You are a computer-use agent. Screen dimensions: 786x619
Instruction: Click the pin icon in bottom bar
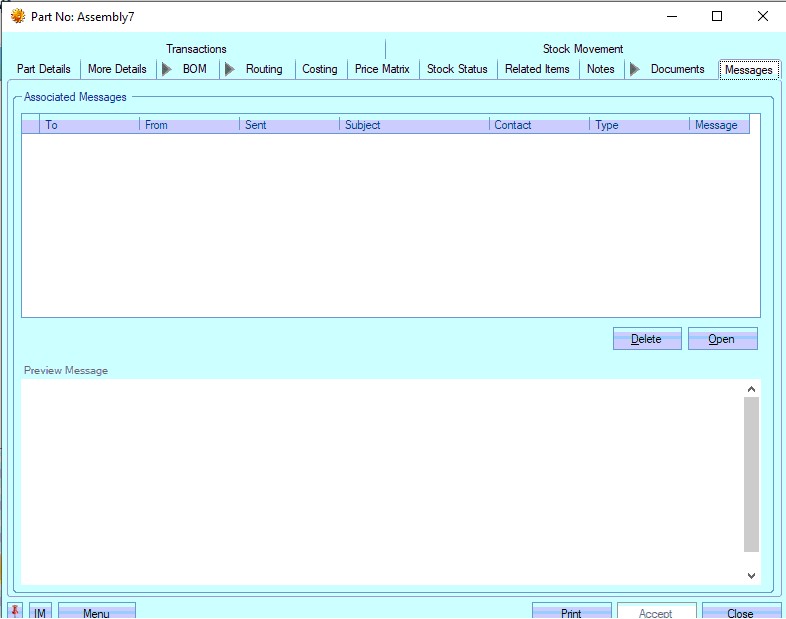click(15, 611)
